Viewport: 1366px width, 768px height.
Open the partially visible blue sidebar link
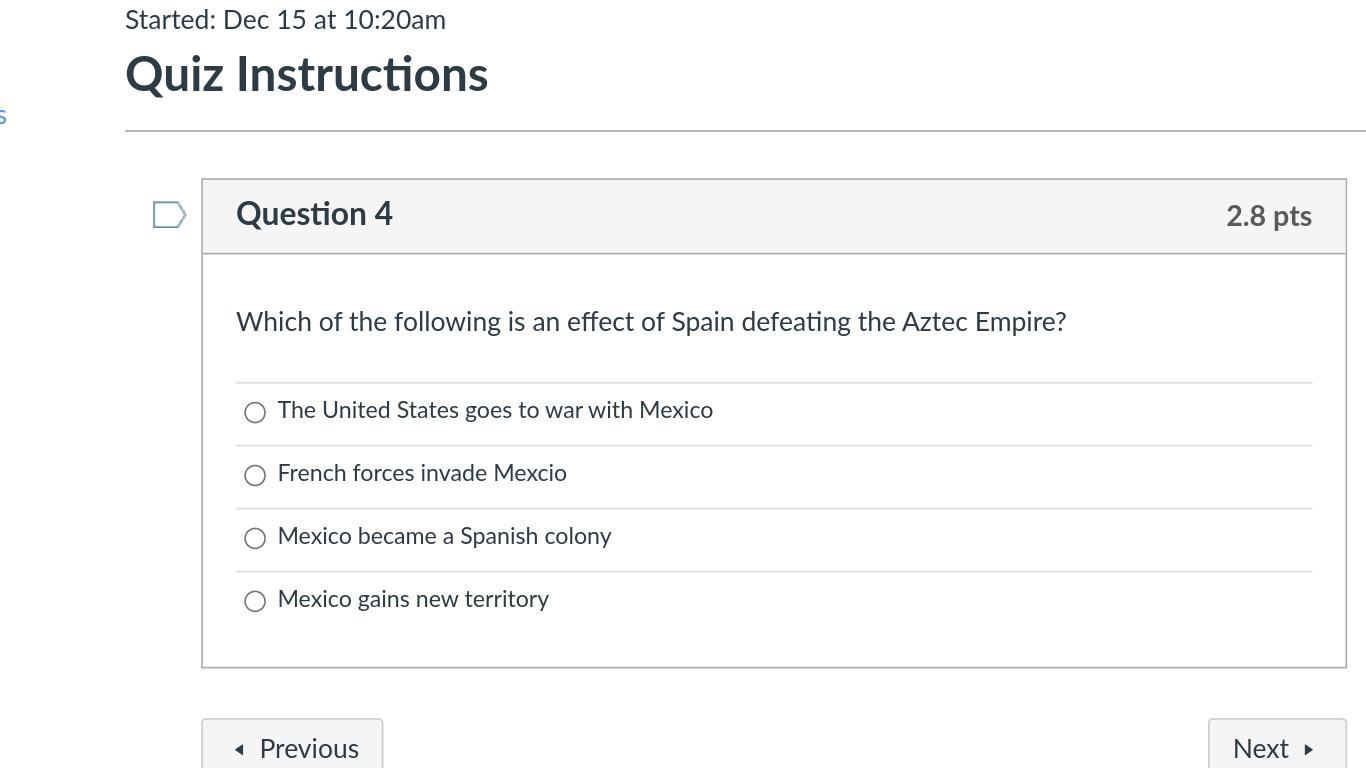coord(3,117)
